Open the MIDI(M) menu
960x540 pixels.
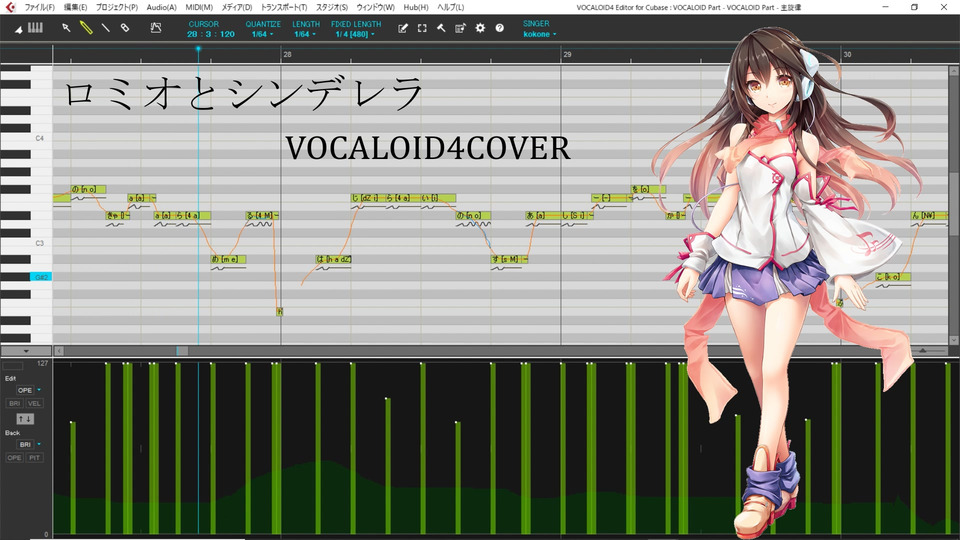click(199, 7)
